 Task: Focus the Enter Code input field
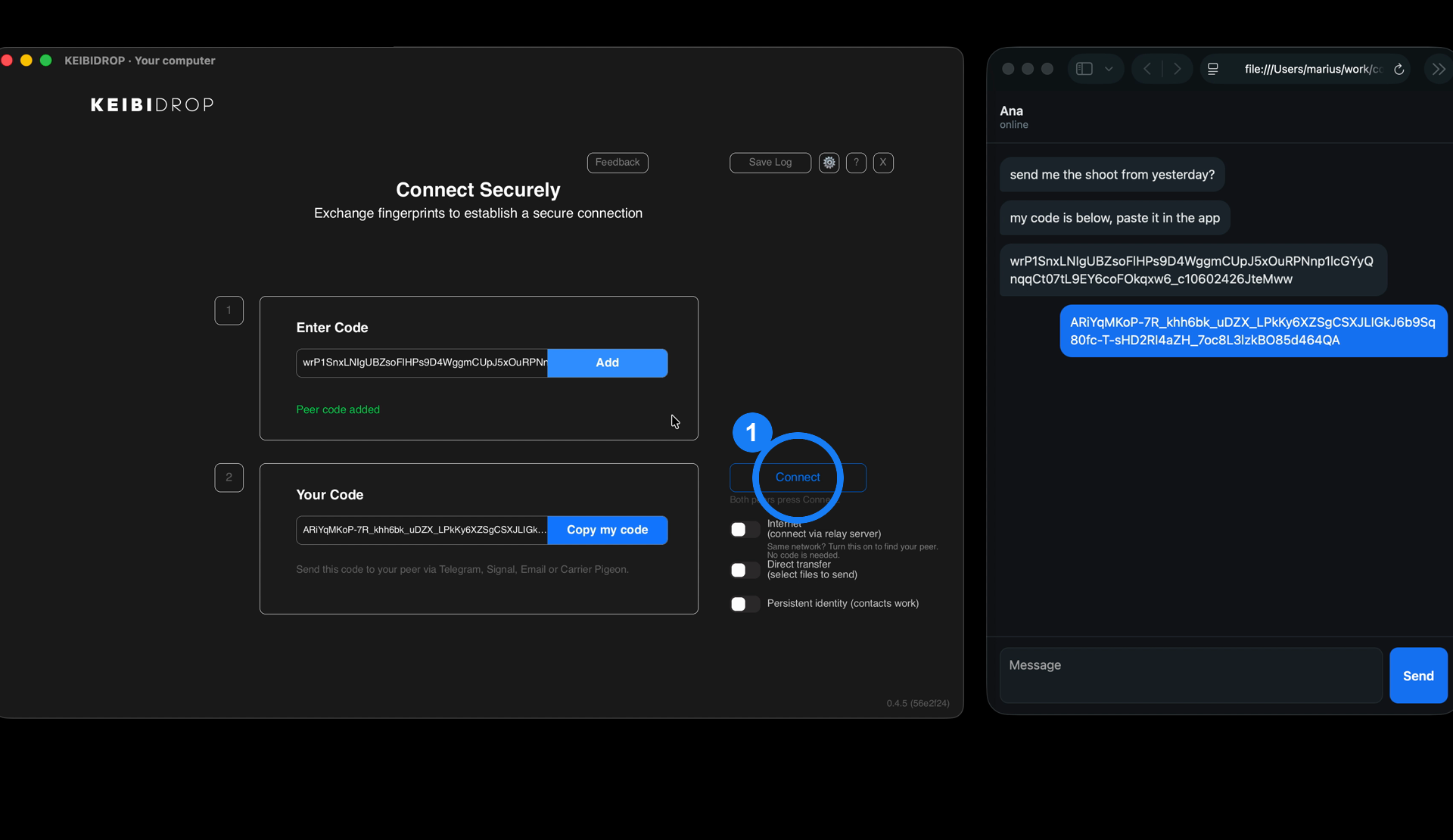click(x=422, y=363)
